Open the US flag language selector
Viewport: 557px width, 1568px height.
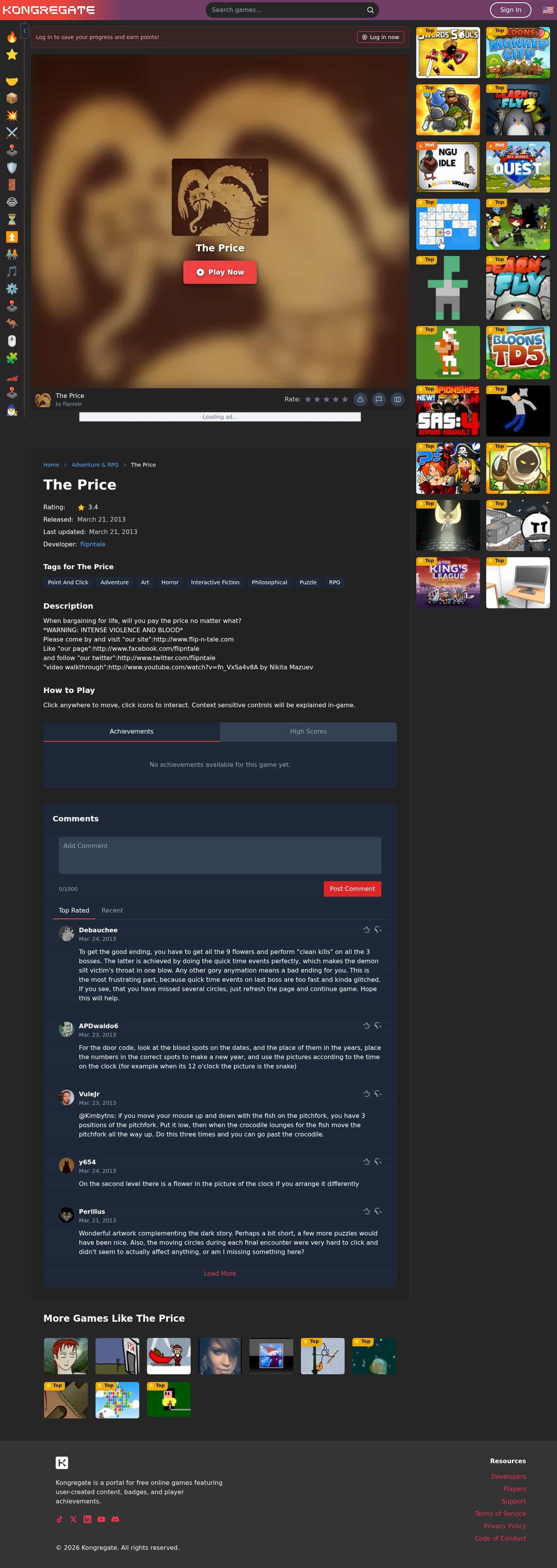(548, 10)
